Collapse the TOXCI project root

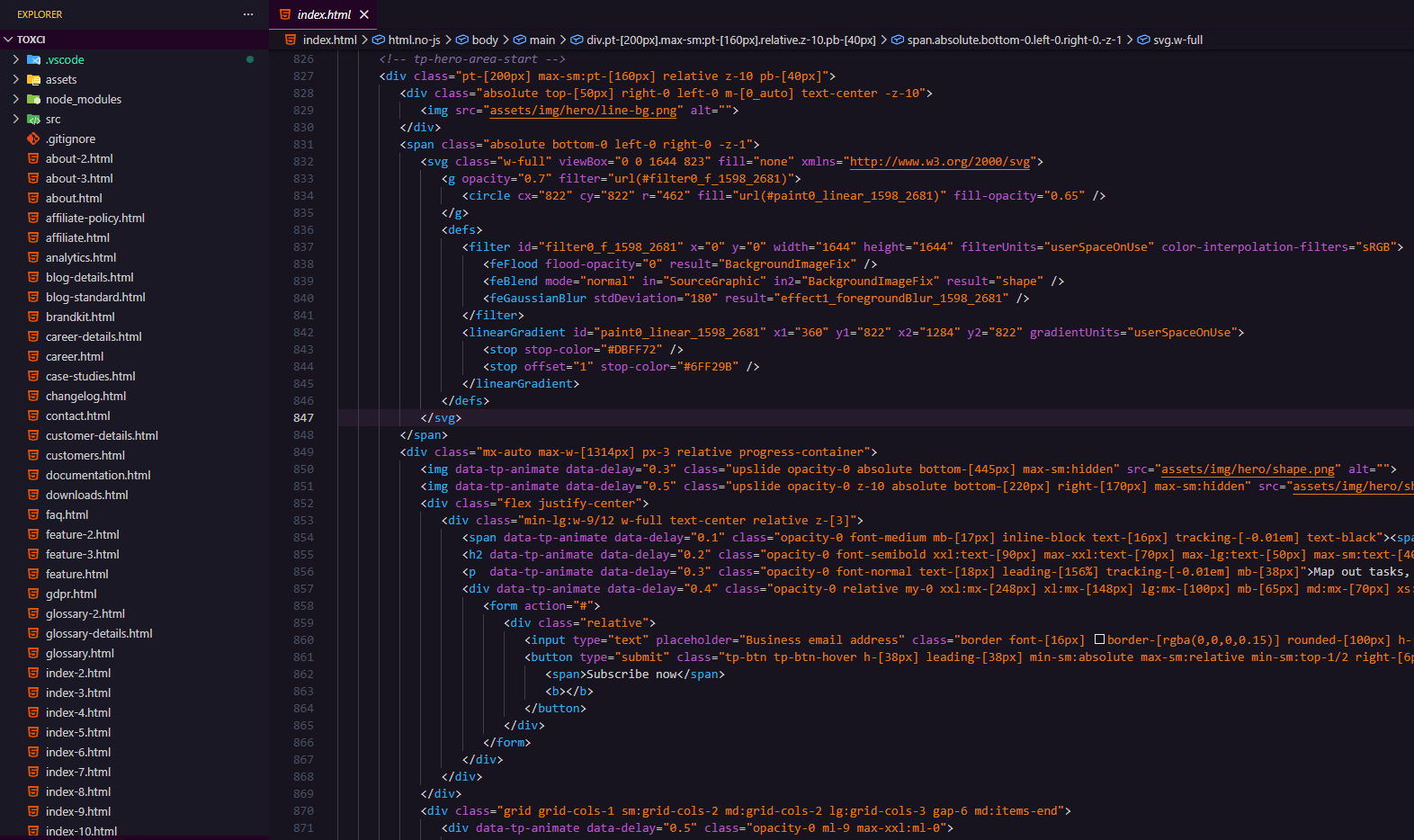click(8, 40)
